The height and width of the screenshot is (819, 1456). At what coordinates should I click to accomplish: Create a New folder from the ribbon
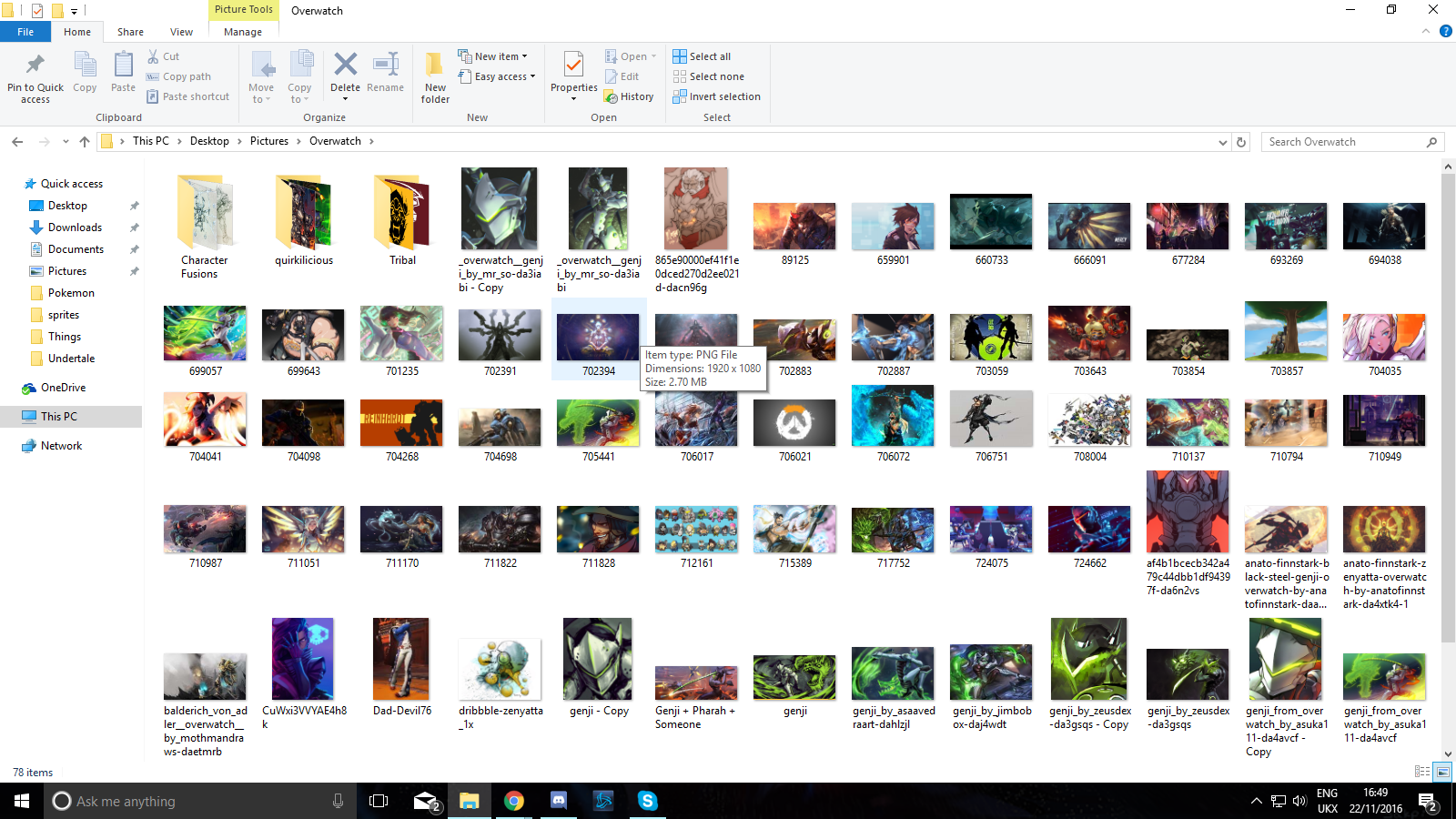point(435,76)
